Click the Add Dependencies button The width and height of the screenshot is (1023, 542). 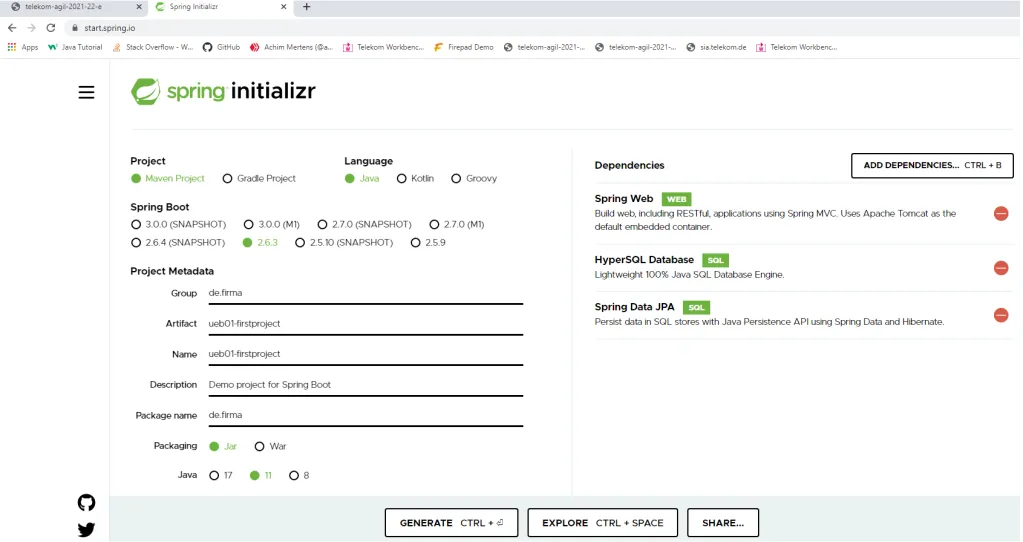932,166
